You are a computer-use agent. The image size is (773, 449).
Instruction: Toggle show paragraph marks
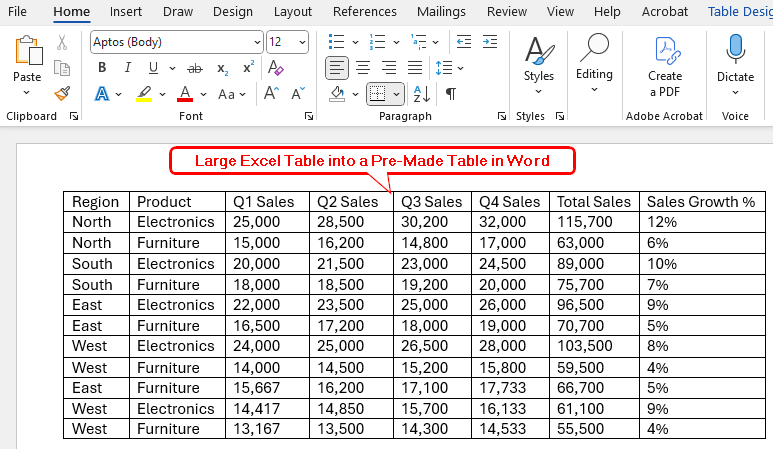pos(451,94)
